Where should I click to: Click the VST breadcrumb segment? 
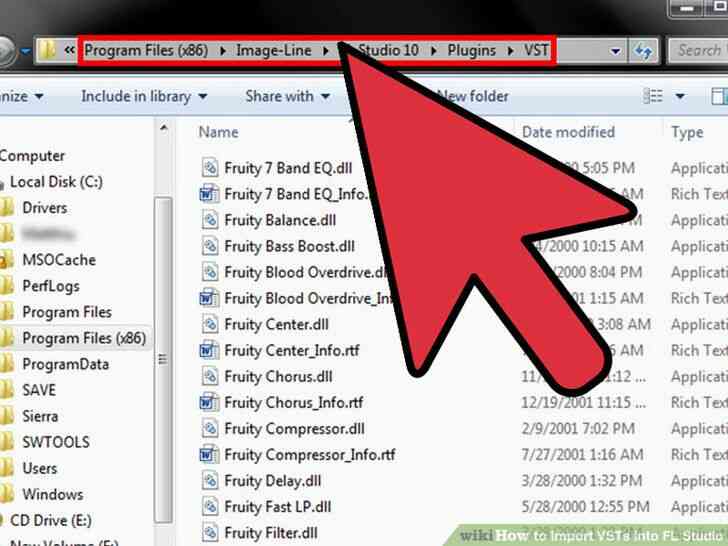pyautogui.click(x=536, y=50)
